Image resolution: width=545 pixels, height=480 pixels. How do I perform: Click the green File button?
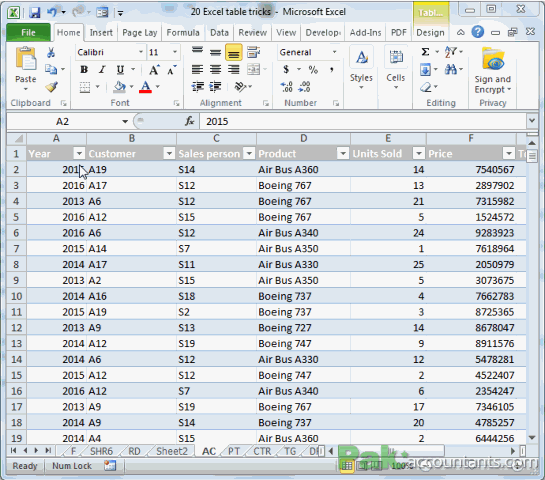point(29,33)
